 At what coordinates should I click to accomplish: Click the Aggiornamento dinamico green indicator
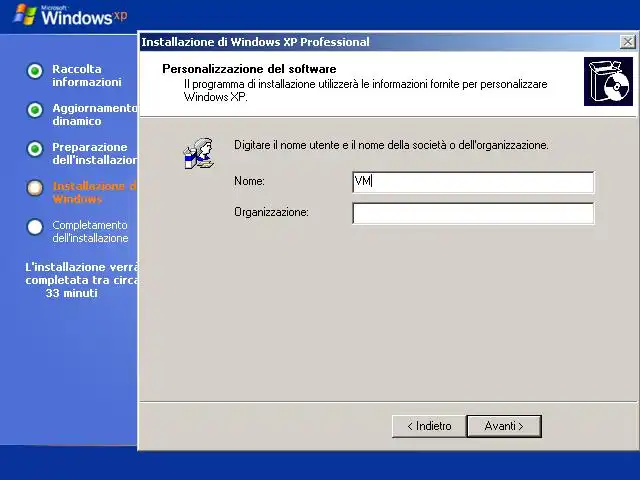35,110
